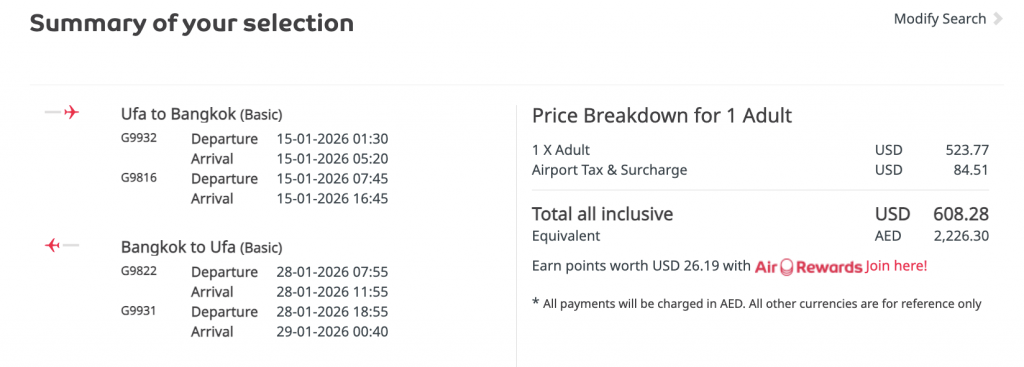Click the AED equivalent amount 2,226.30
1024x367 pixels.
tap(961, 236)
